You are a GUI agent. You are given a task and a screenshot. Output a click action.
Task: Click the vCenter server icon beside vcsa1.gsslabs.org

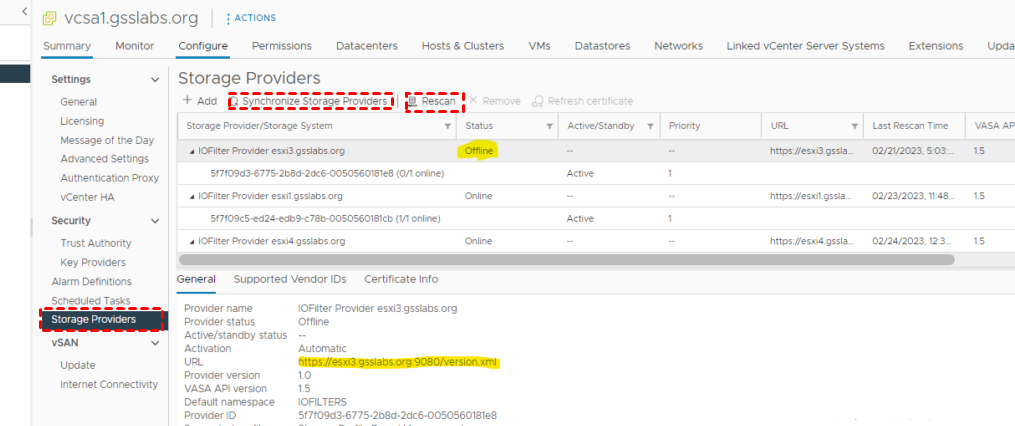pos(49,18)
